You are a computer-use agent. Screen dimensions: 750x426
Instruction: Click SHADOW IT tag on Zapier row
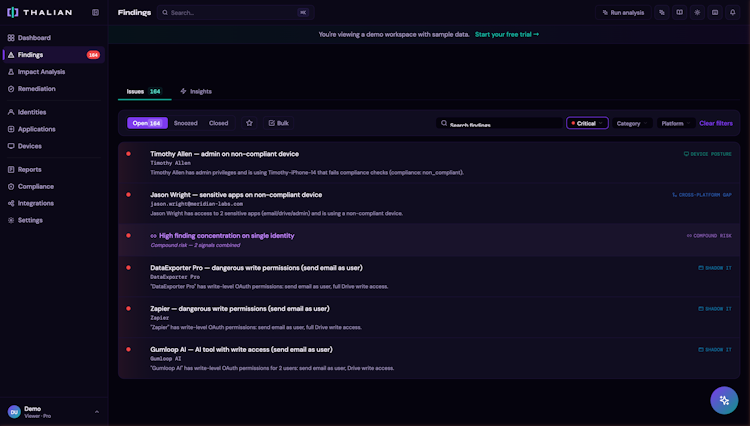(x=715, y=309)
